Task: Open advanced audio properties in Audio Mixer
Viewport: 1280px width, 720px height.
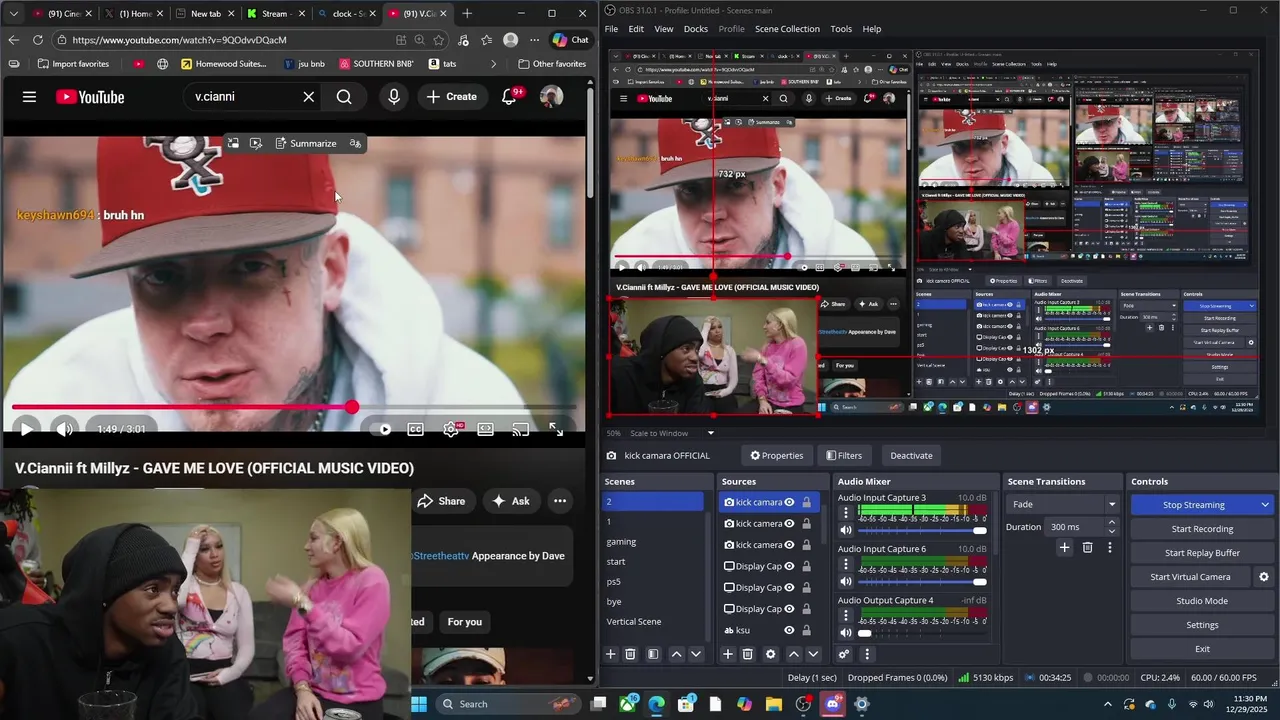Action: [844, 654]
